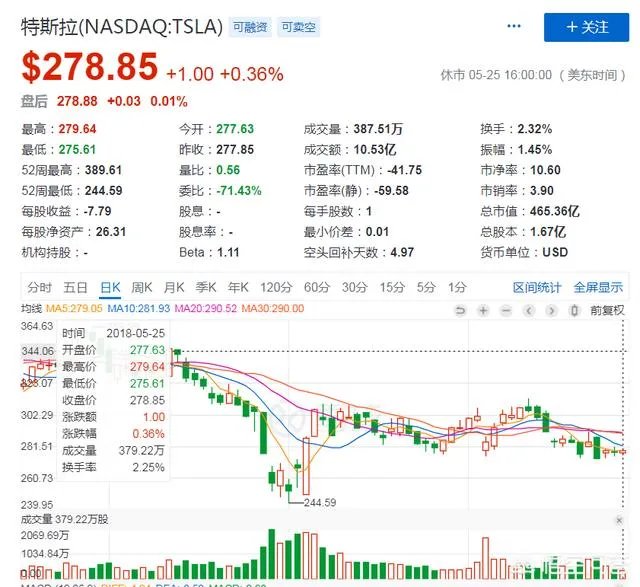Click the 52周最低 value 244.59
Screen dimensions: 640x587
[103, 191]
